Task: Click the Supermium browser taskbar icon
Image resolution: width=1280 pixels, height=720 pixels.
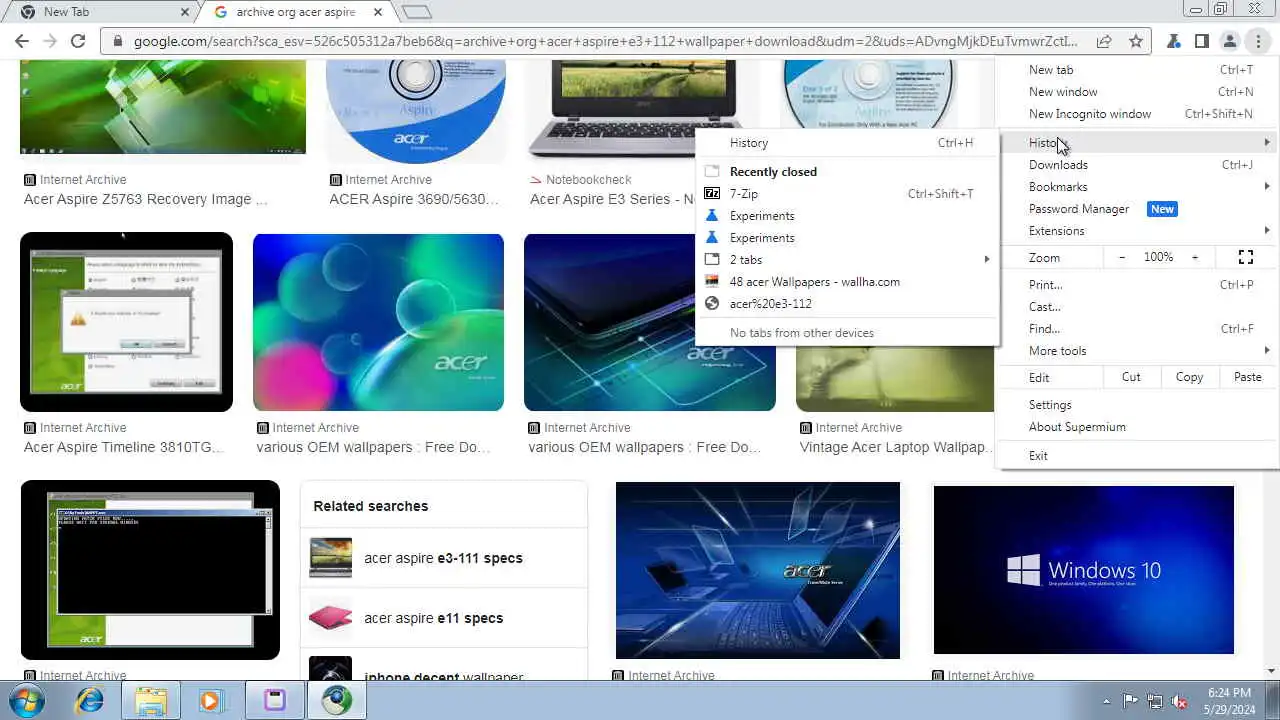Action: point(337,700)
